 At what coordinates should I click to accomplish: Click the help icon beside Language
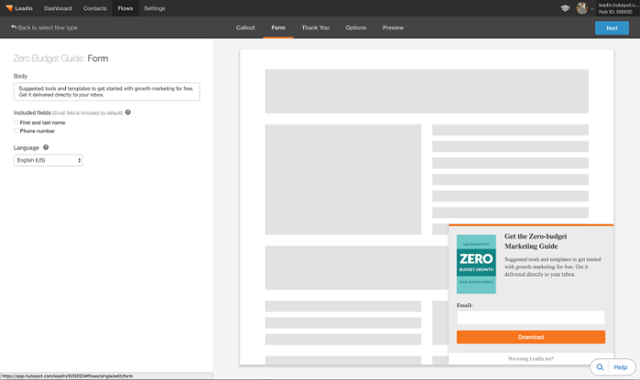tap(46, 147)
